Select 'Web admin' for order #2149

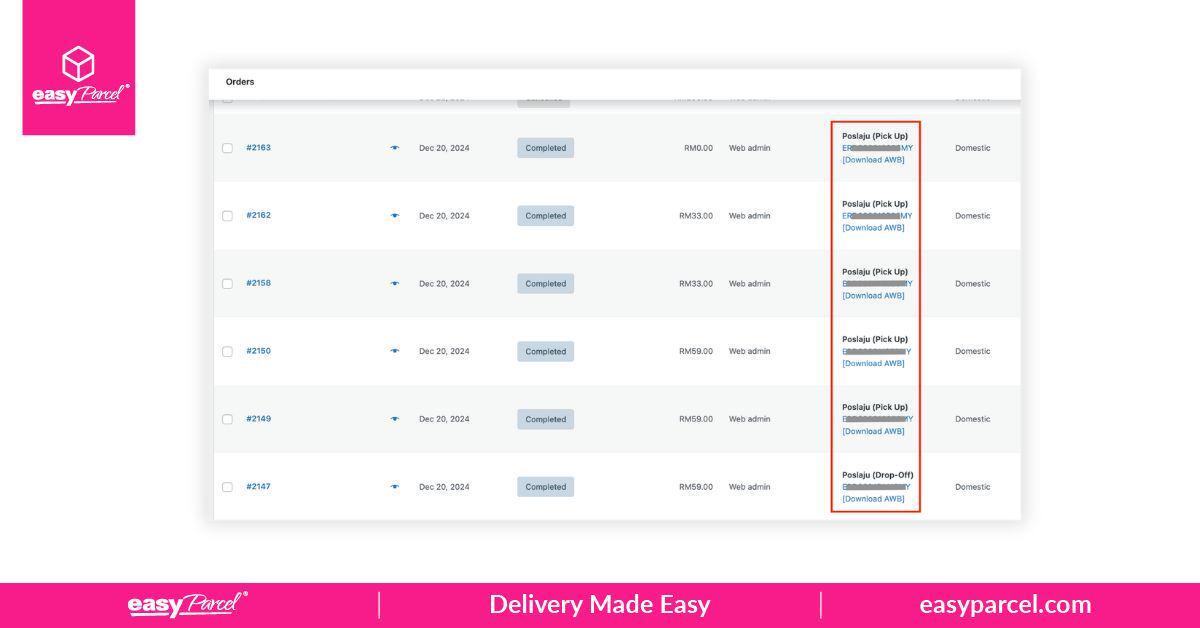click(750, 419)
